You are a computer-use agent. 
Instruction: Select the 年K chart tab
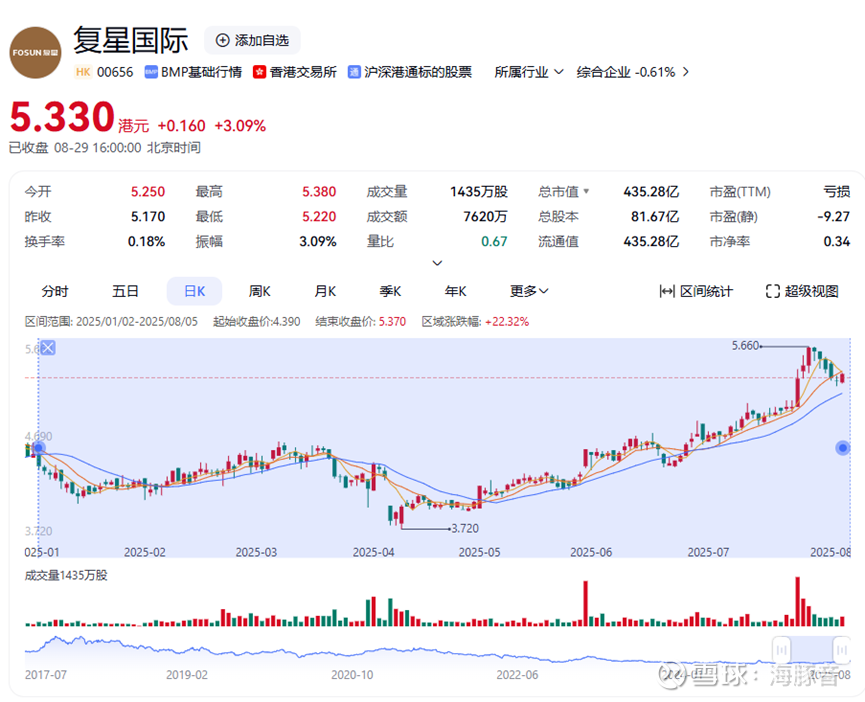(456, 291)
